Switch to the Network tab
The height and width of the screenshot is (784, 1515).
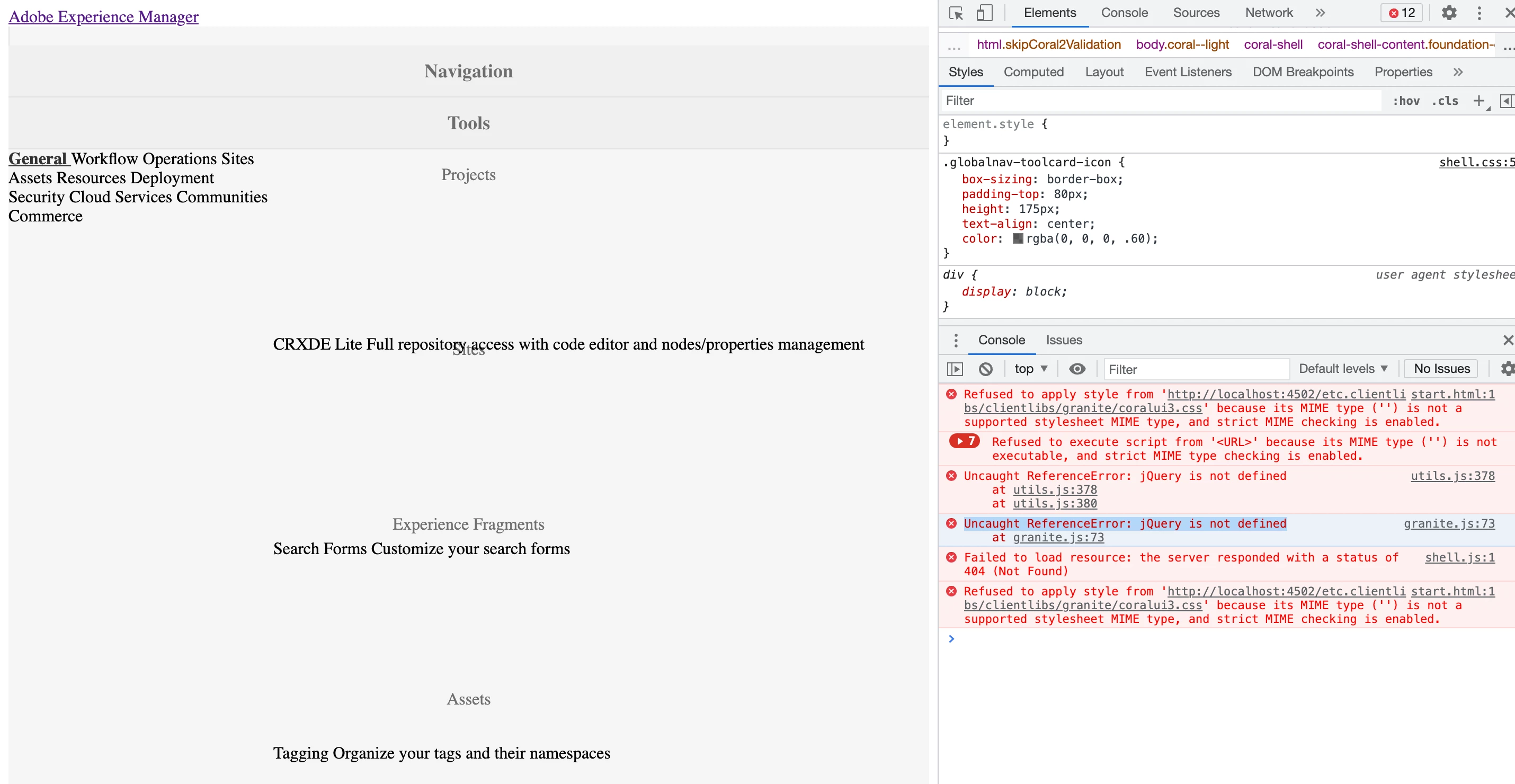[x=1269, y=13]
